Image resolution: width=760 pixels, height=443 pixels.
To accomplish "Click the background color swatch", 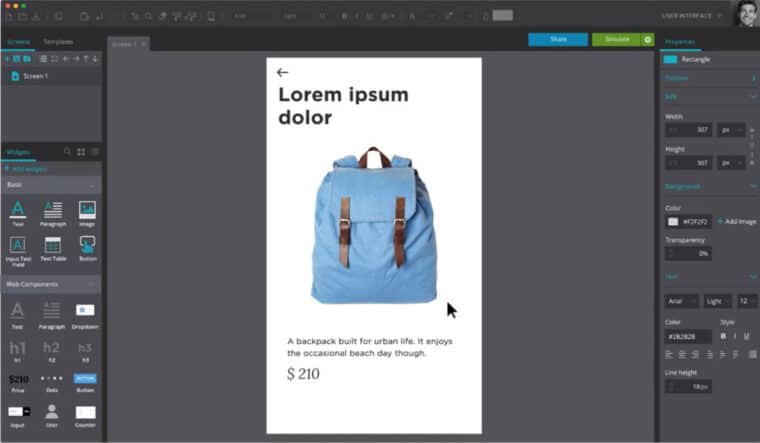I will click(673, 221).
